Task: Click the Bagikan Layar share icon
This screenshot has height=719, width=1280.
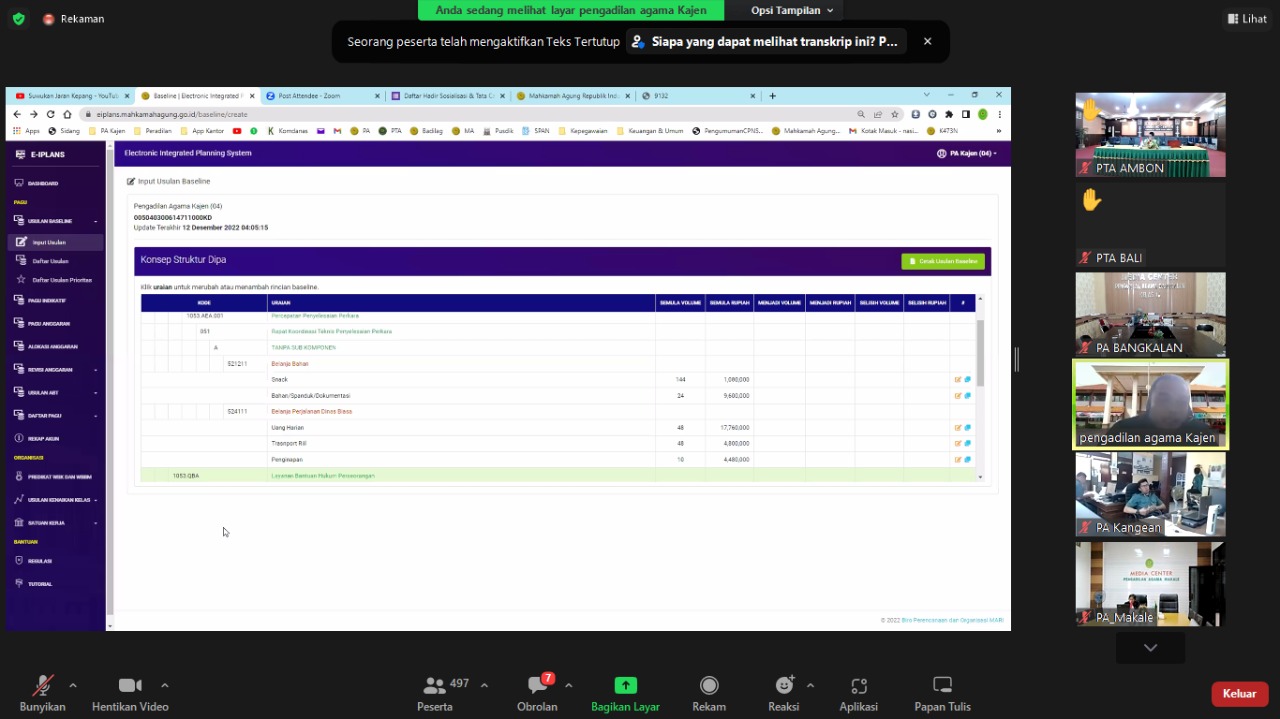Action: point(625,685)
